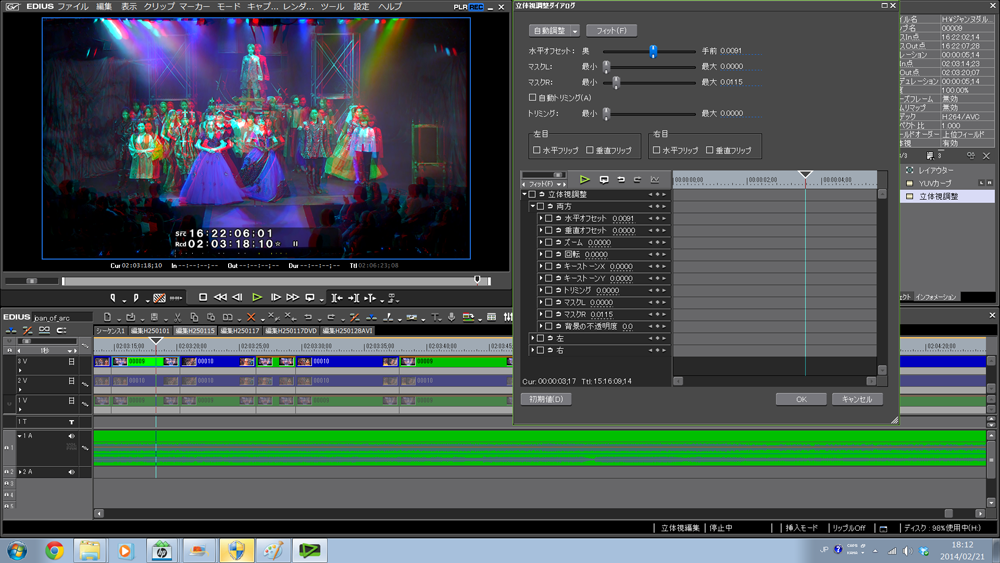Click the voice-over microphone icon

[x=452, y=317]
